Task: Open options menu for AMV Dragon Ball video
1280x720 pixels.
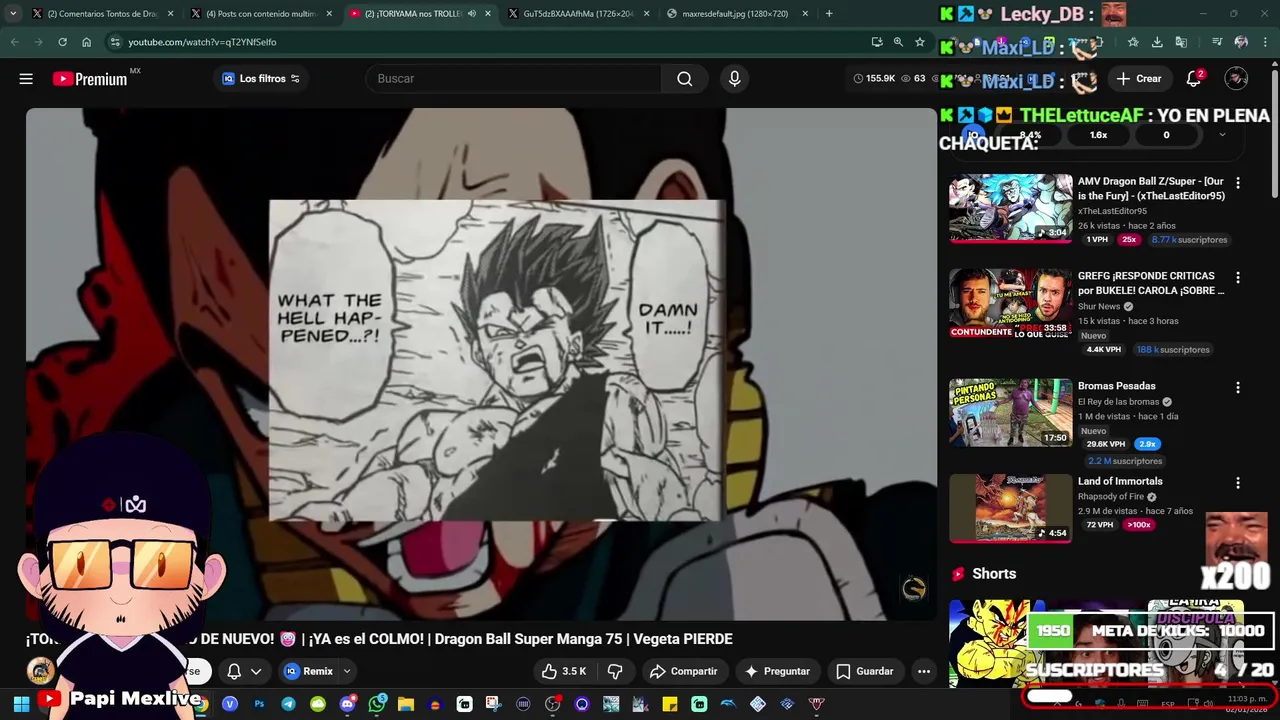Action: point(1238,183)
